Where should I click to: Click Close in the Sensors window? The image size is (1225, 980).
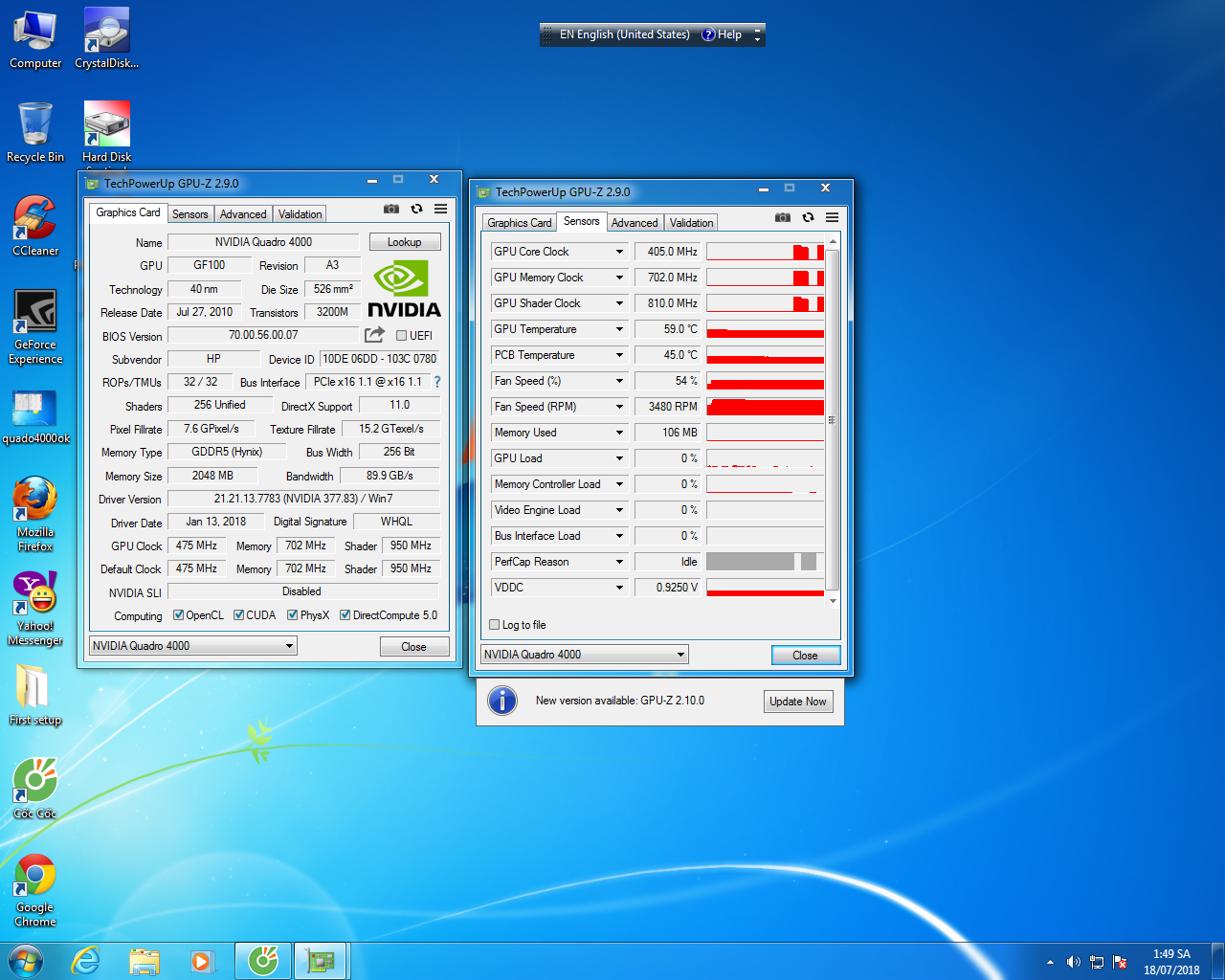click(805, 656)
